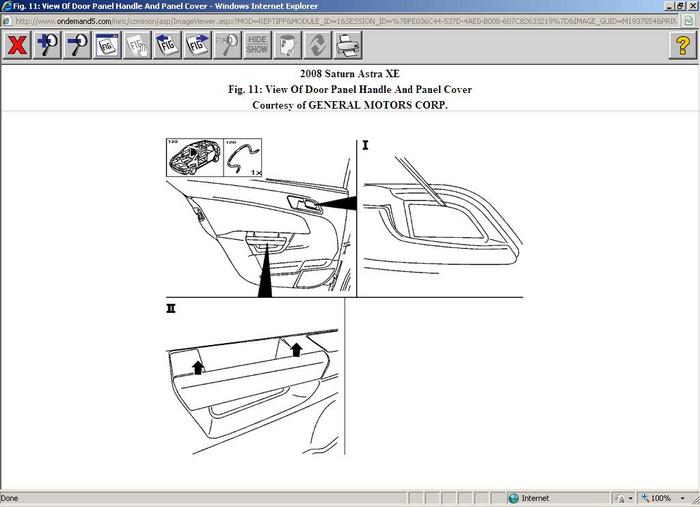Screen dimensions: 700x507
Task: Click the size grip at status bar corner
Action: click(x=696, y=500)
